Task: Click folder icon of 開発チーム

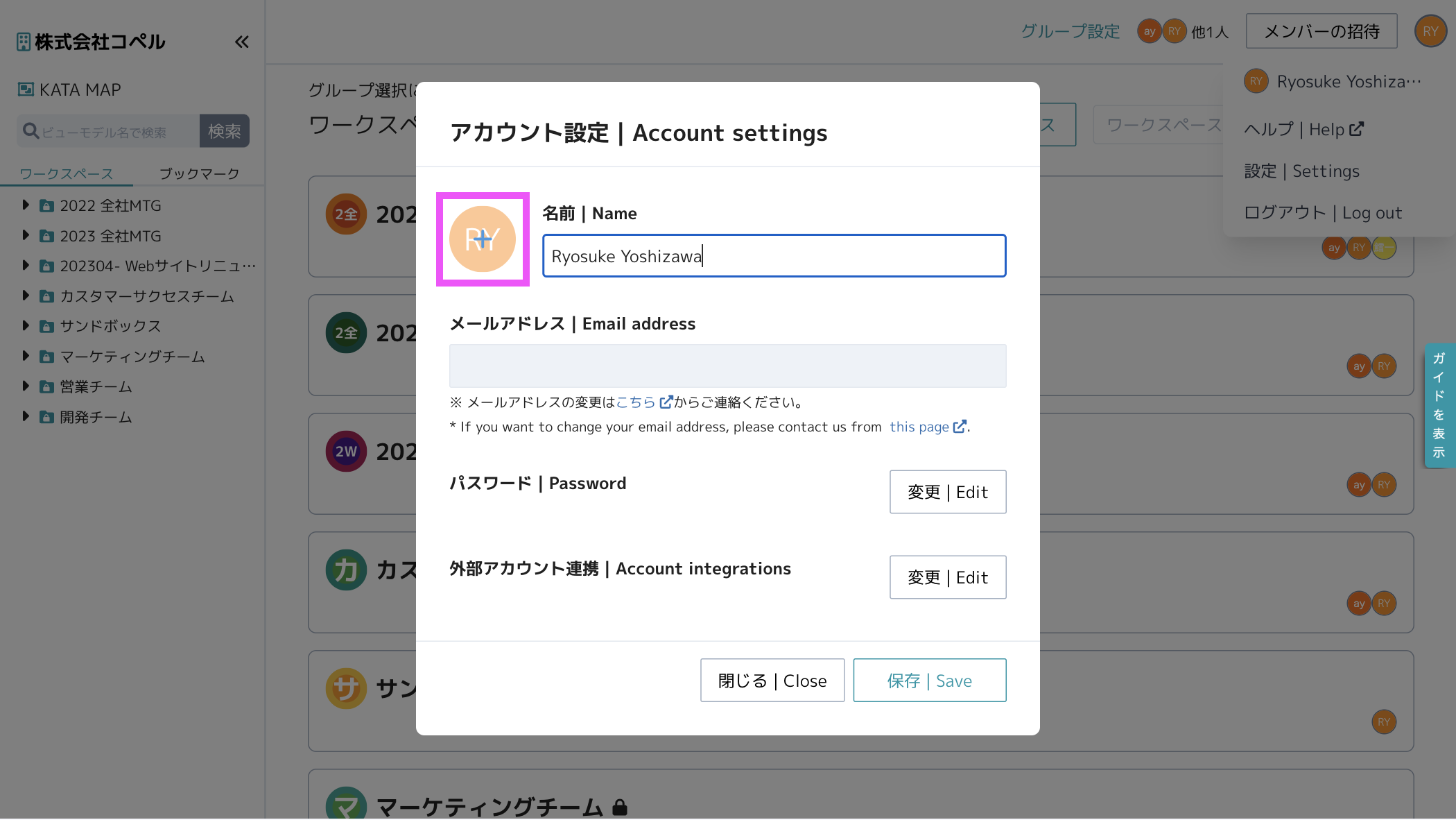Action: click(x=46, y=418)
